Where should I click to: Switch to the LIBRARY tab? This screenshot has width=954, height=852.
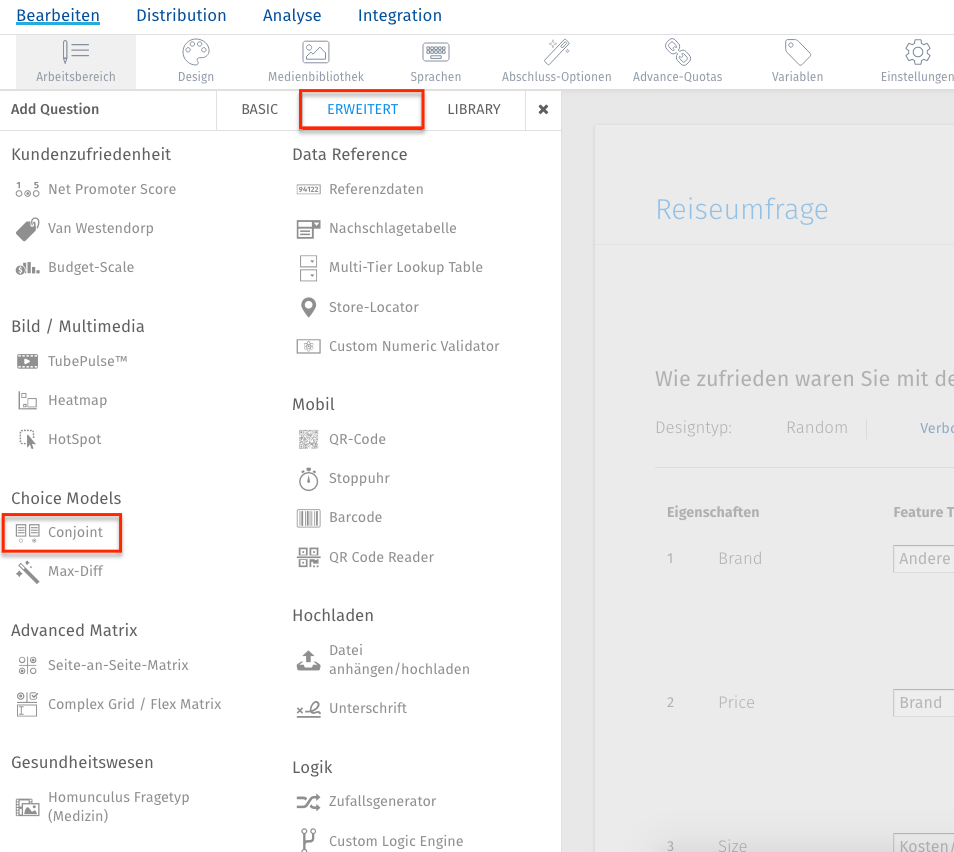click(474, 109)
